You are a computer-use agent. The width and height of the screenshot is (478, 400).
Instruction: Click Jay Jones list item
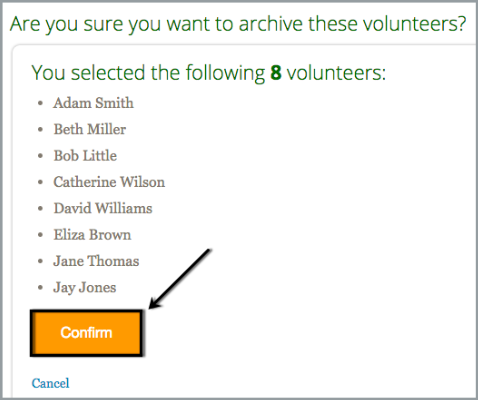tap(85, 288)
